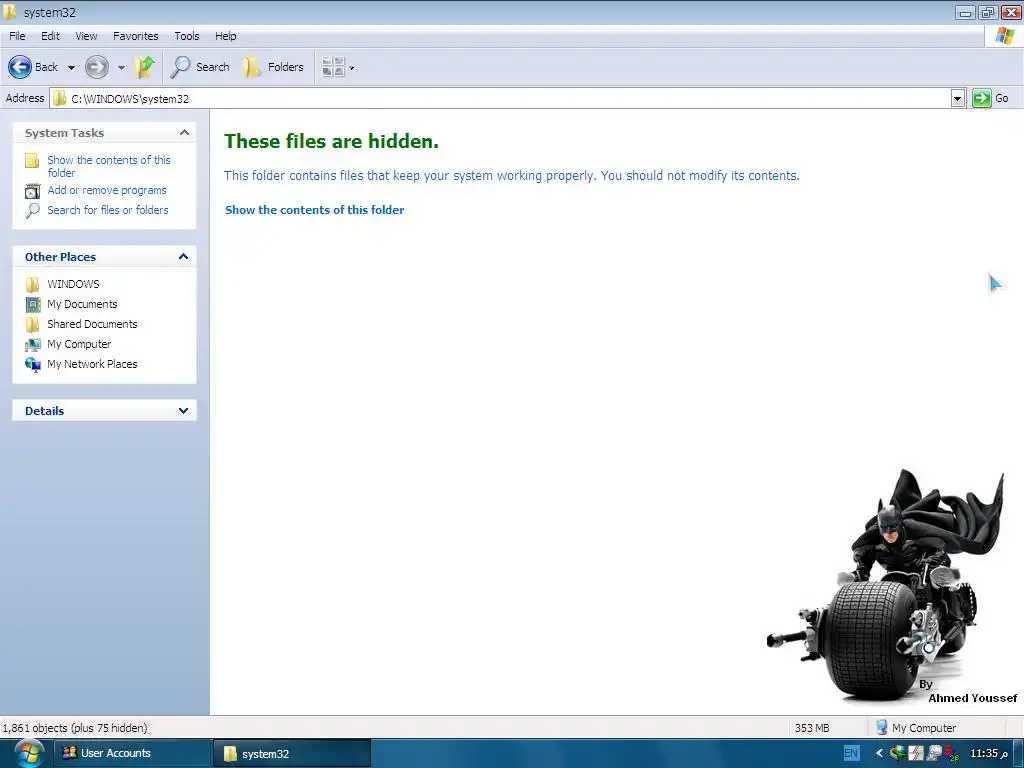
Task: Collapse the Other Places panel
Action: 184,257
